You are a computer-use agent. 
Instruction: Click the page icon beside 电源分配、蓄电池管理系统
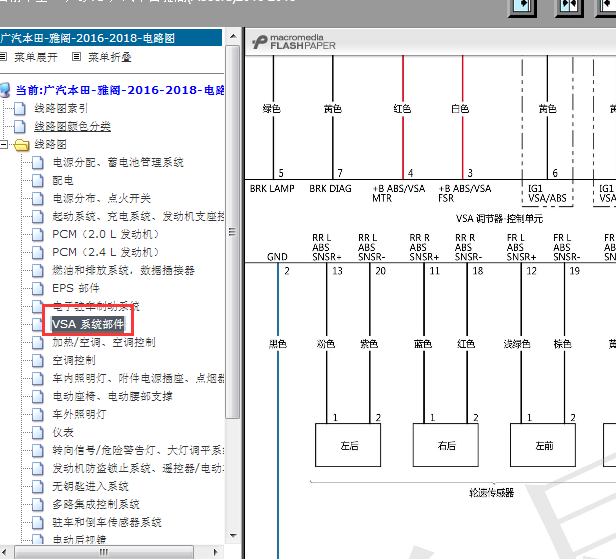point(38,162)
